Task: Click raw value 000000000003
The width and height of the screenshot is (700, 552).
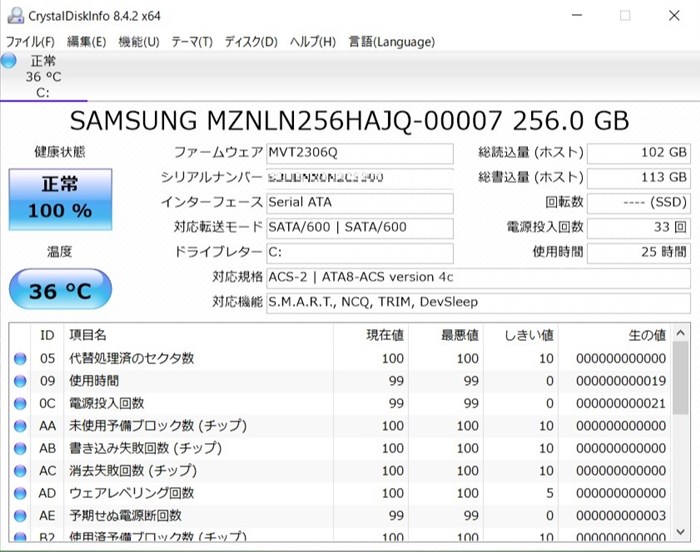Action: point(621,516)
